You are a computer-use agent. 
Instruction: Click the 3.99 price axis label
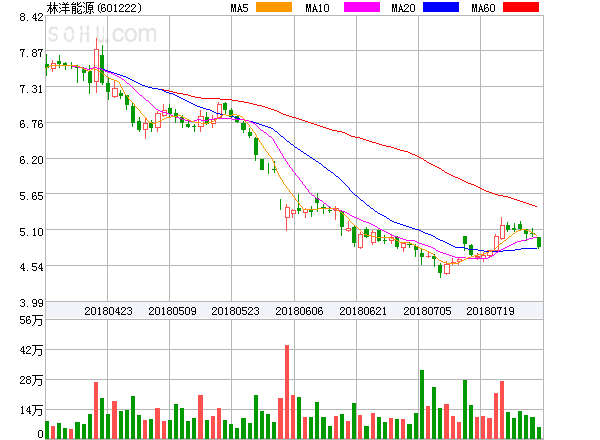pyautogui.click(x=31, y=303)
